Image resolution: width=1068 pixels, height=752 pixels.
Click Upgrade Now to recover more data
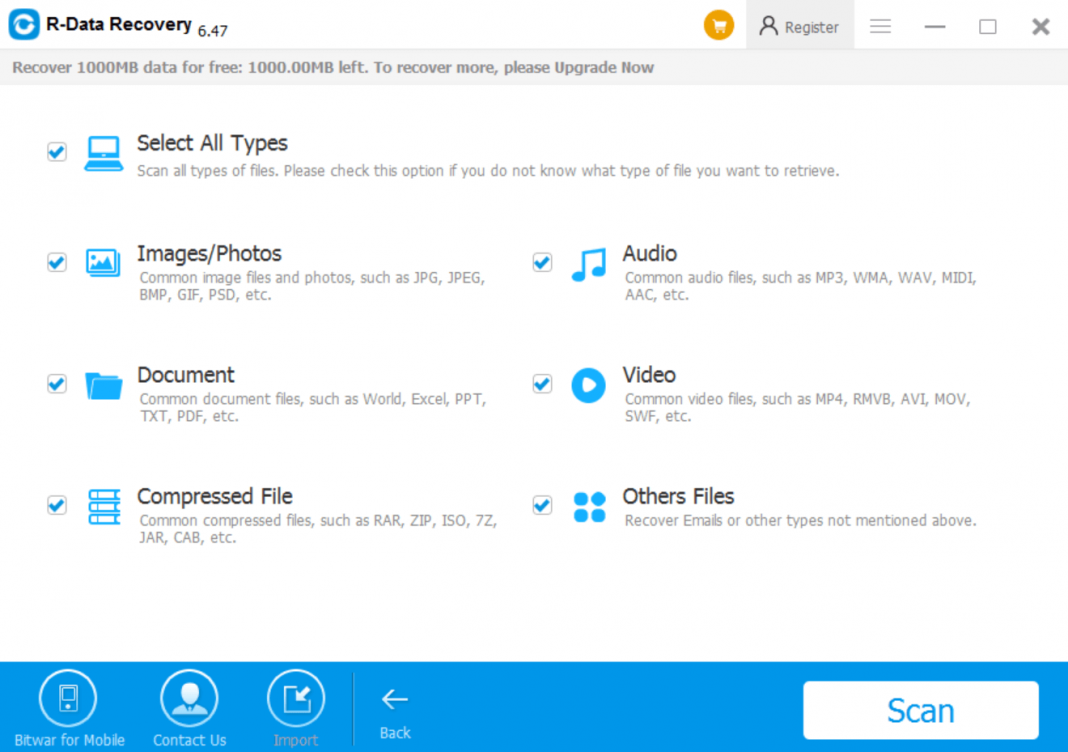[609, 67]
